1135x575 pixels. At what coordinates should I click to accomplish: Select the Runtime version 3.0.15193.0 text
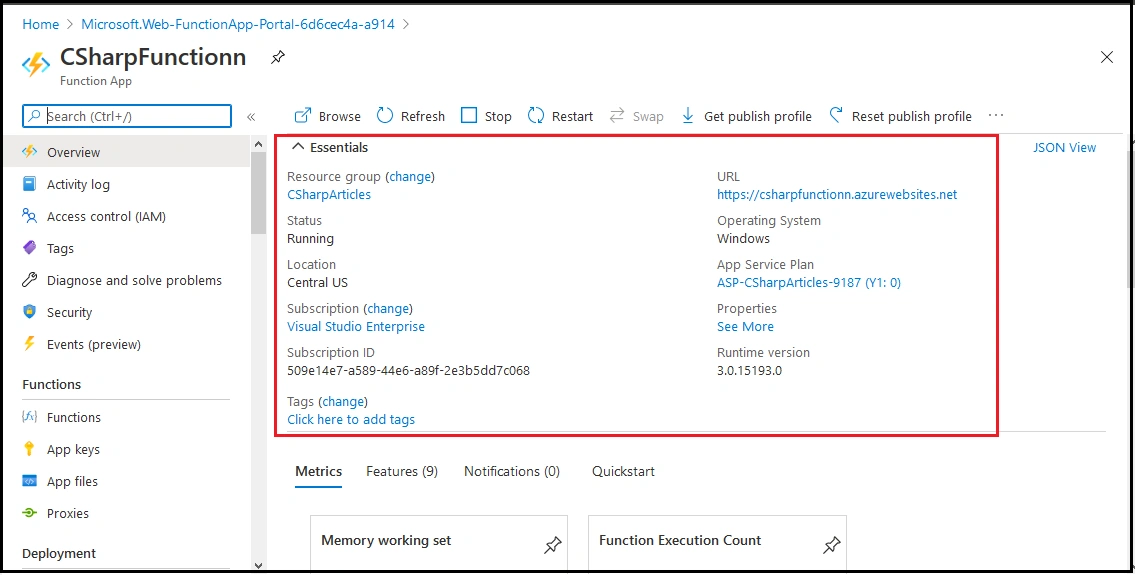[749, 370]
